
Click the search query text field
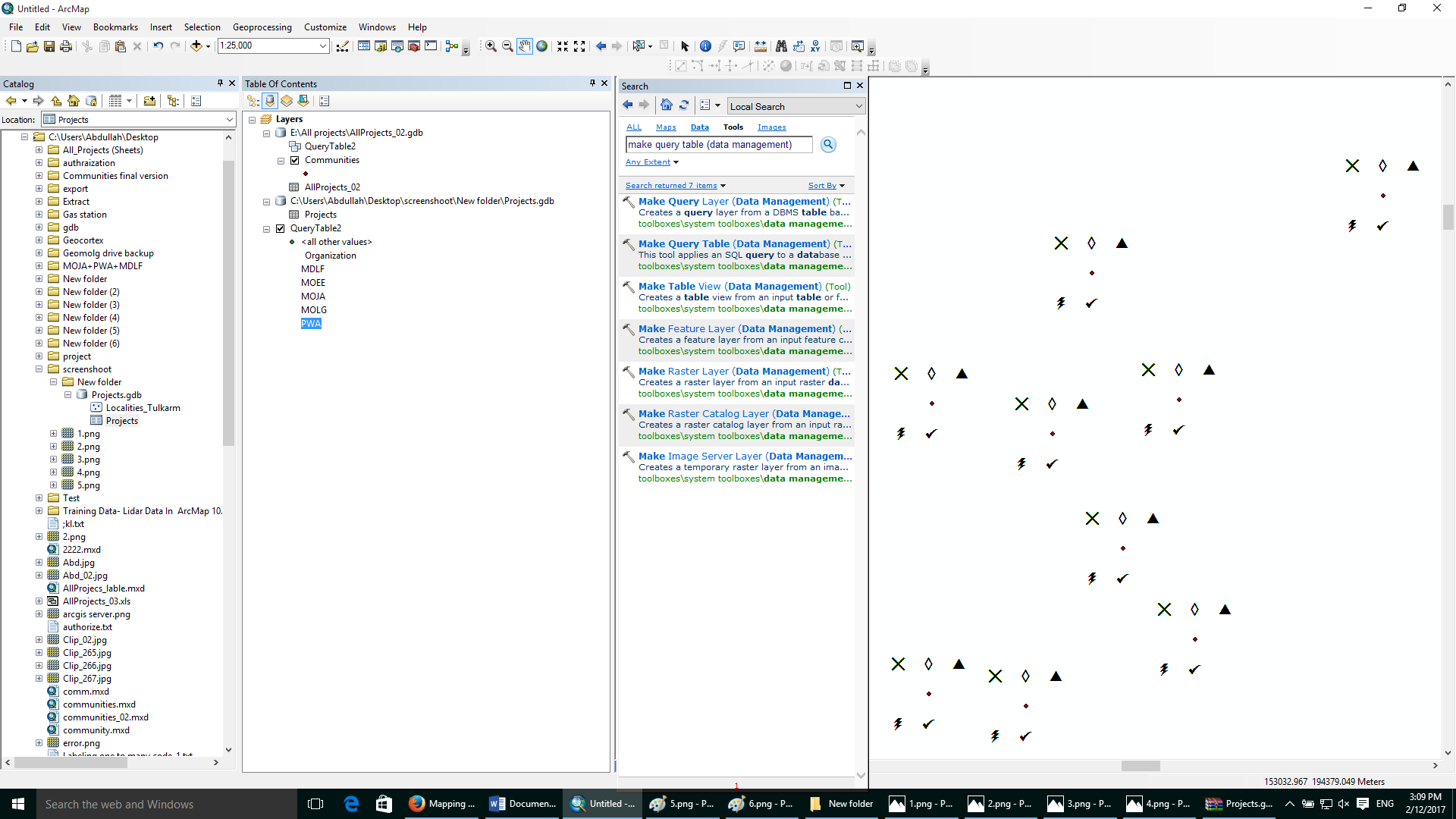pyautogui.click(x=717, y=145)
